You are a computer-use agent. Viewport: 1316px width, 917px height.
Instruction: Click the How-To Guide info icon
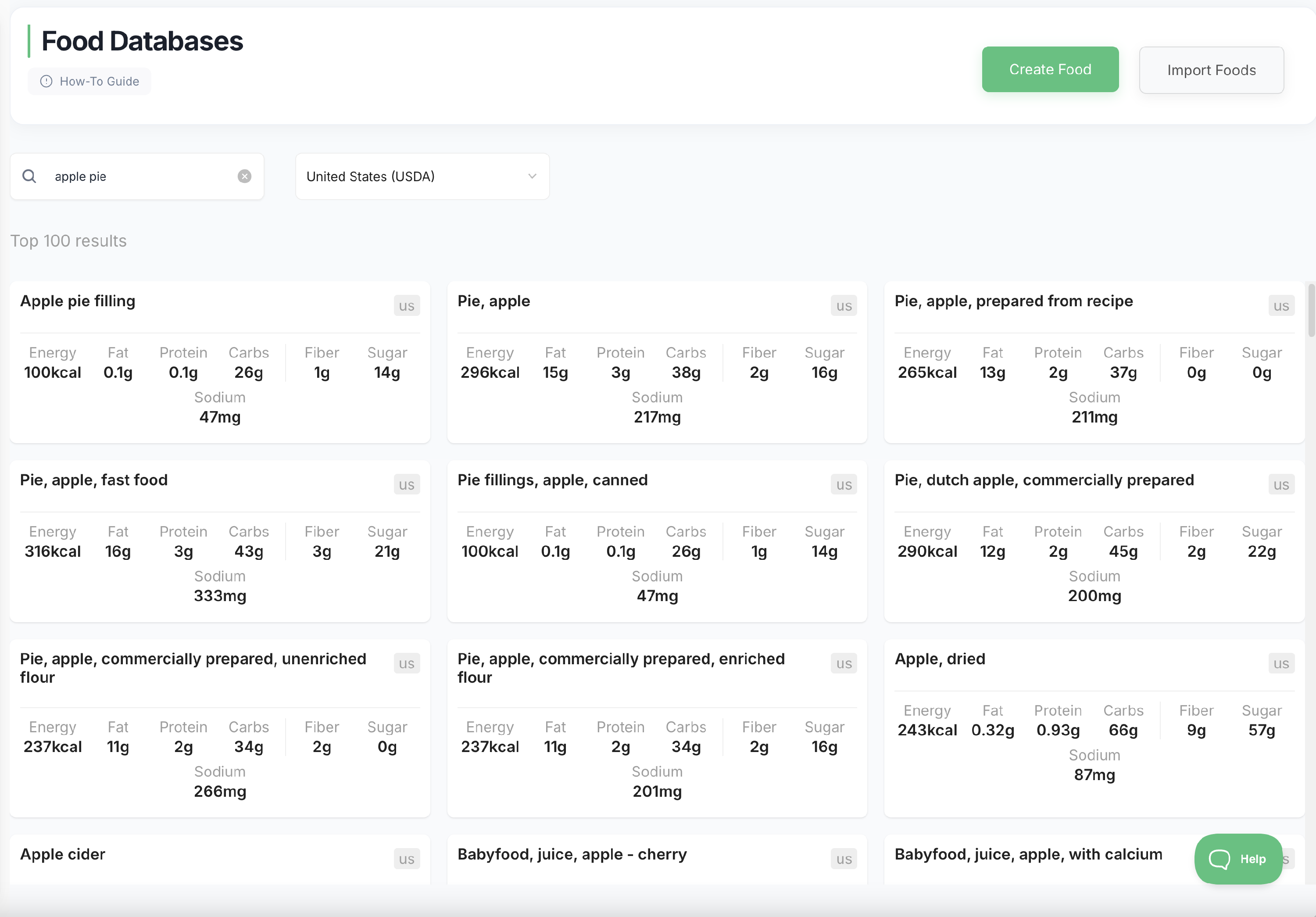[46, 81]
